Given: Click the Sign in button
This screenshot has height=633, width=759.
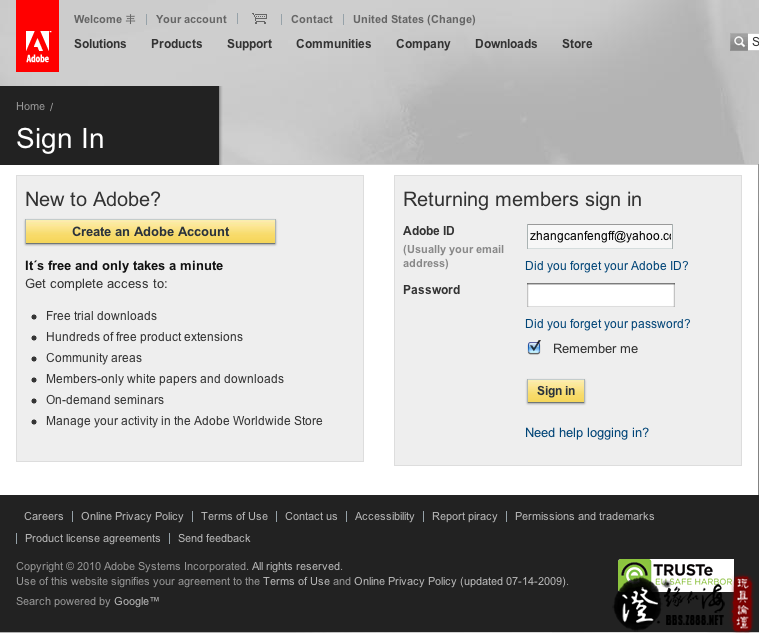Looking at the screenshot, I should click(x=556, y=391).
